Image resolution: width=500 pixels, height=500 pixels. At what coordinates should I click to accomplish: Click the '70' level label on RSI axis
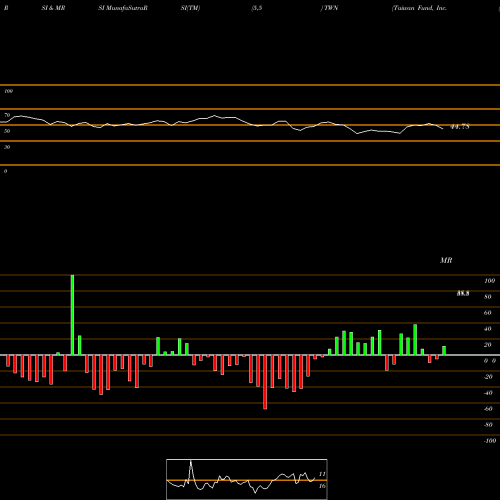(x=7, y=115)
